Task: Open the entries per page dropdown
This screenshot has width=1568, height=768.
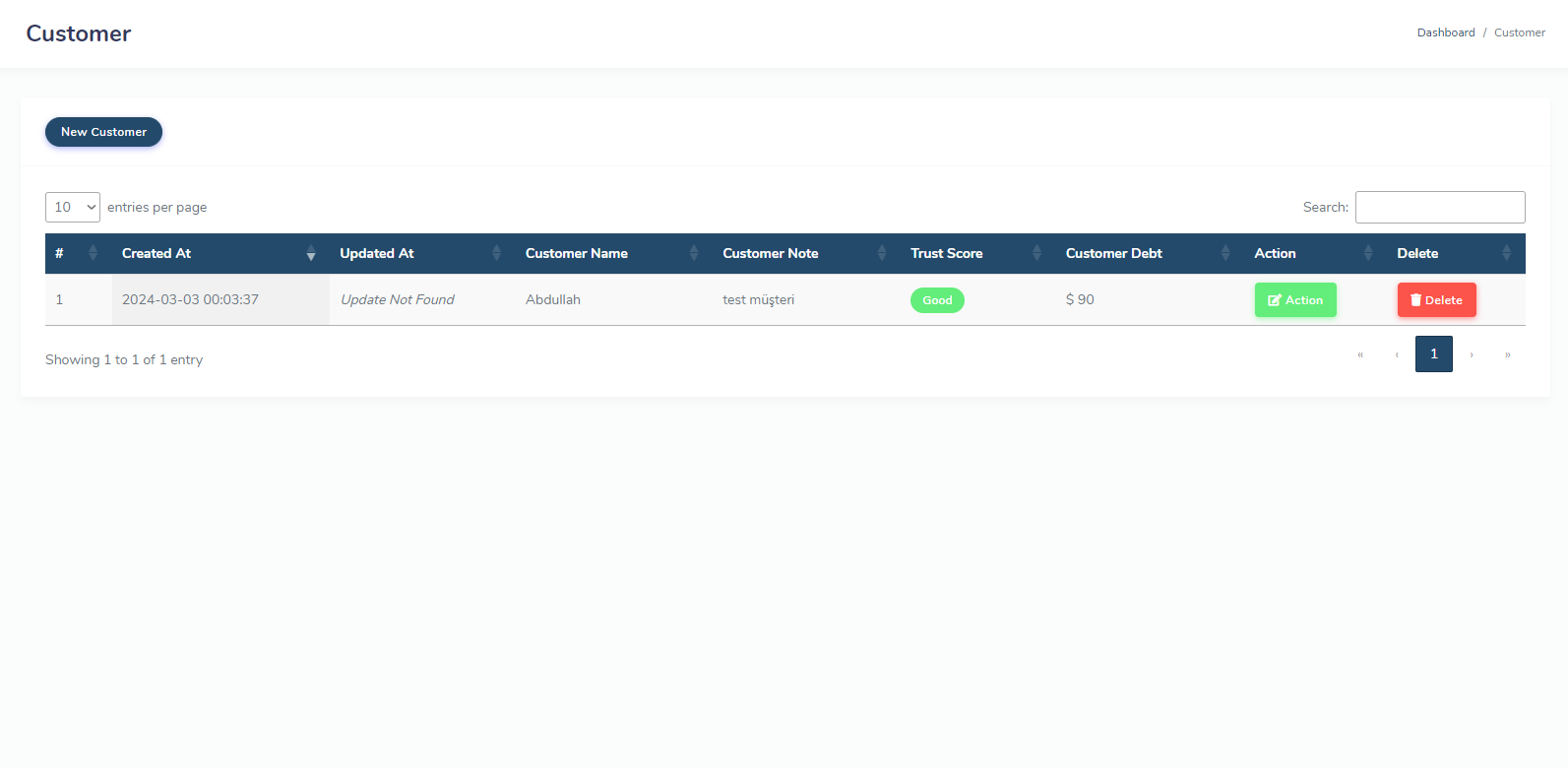Action: pyautogui.click(x=73, y=207)
